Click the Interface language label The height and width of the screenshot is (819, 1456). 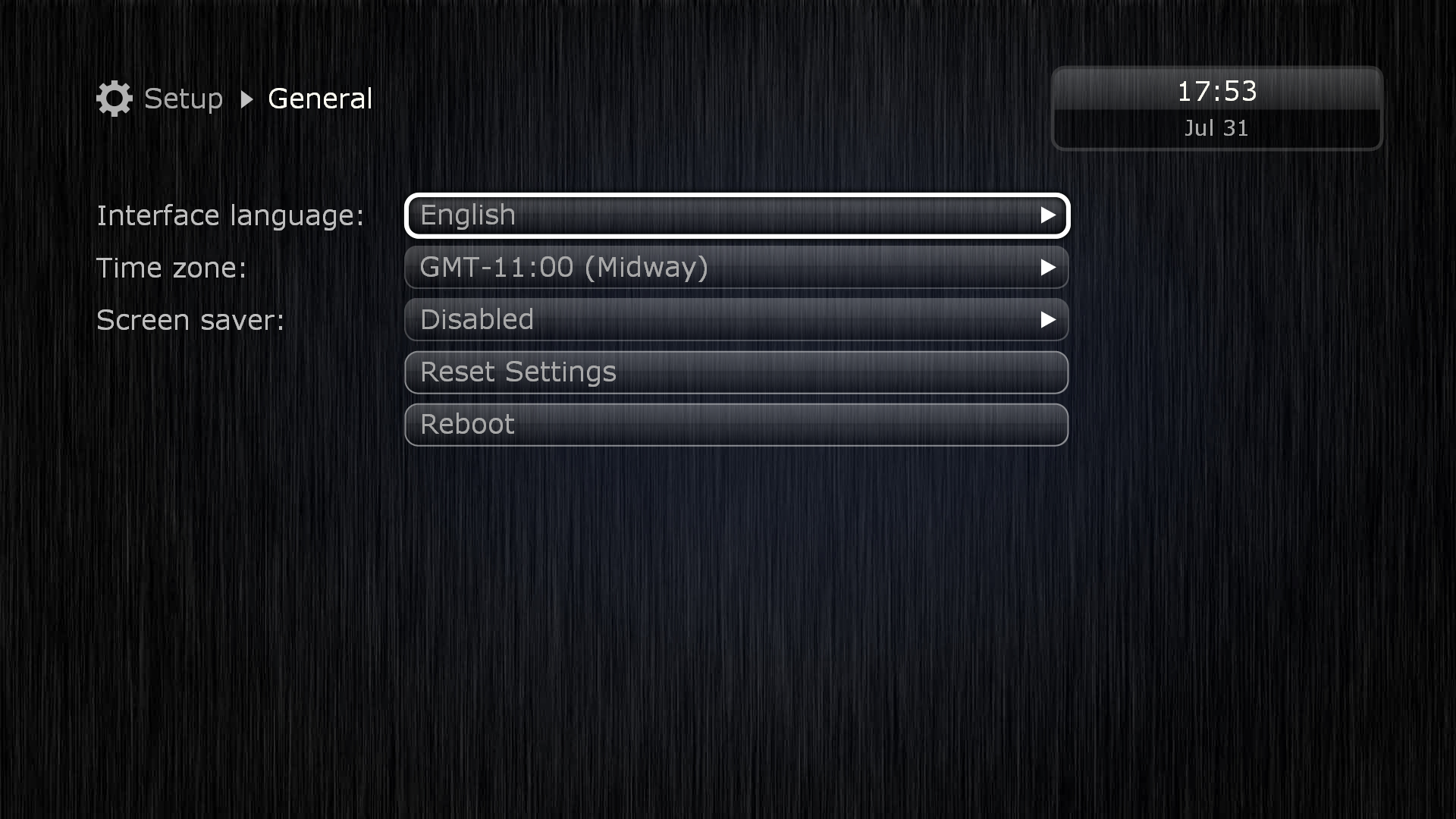(231, 216)
